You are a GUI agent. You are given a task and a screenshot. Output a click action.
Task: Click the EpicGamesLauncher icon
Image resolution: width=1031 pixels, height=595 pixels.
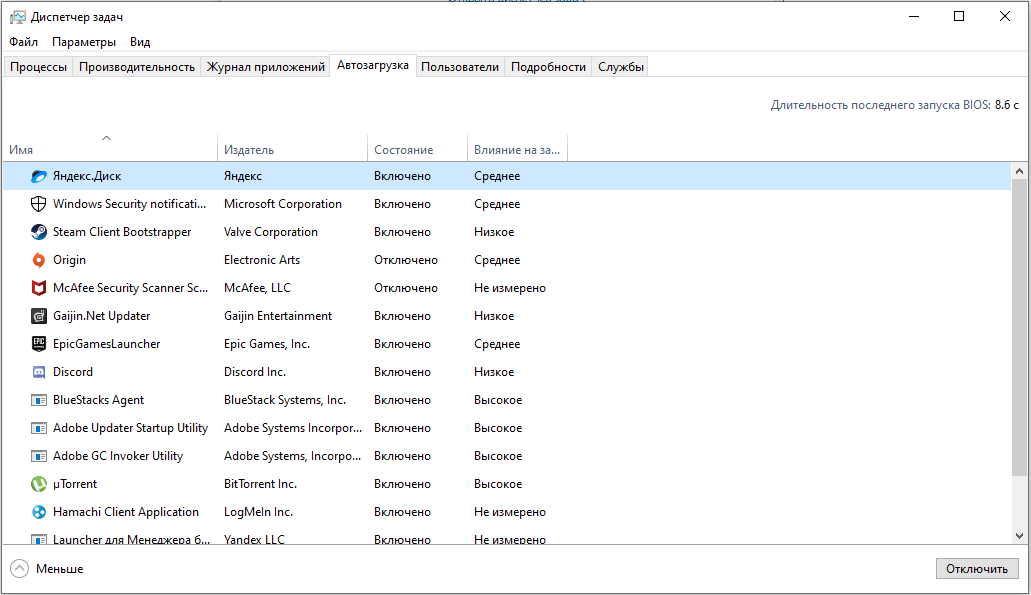39,344
